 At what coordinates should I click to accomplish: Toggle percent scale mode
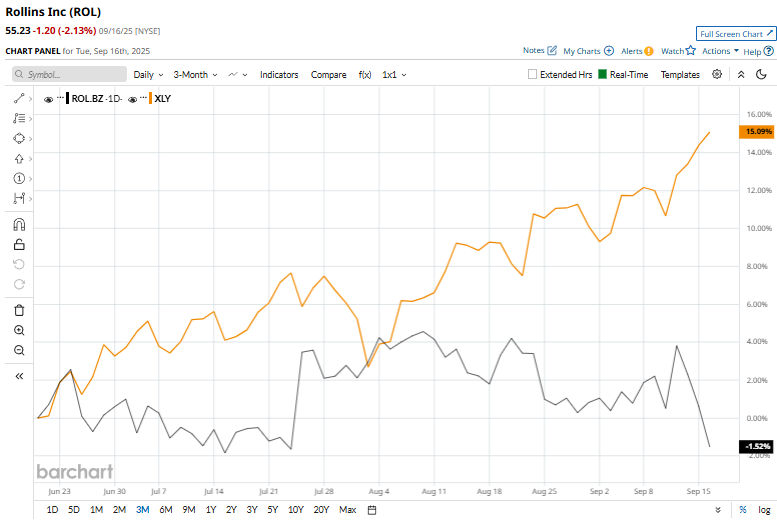[x=743, y=510]
